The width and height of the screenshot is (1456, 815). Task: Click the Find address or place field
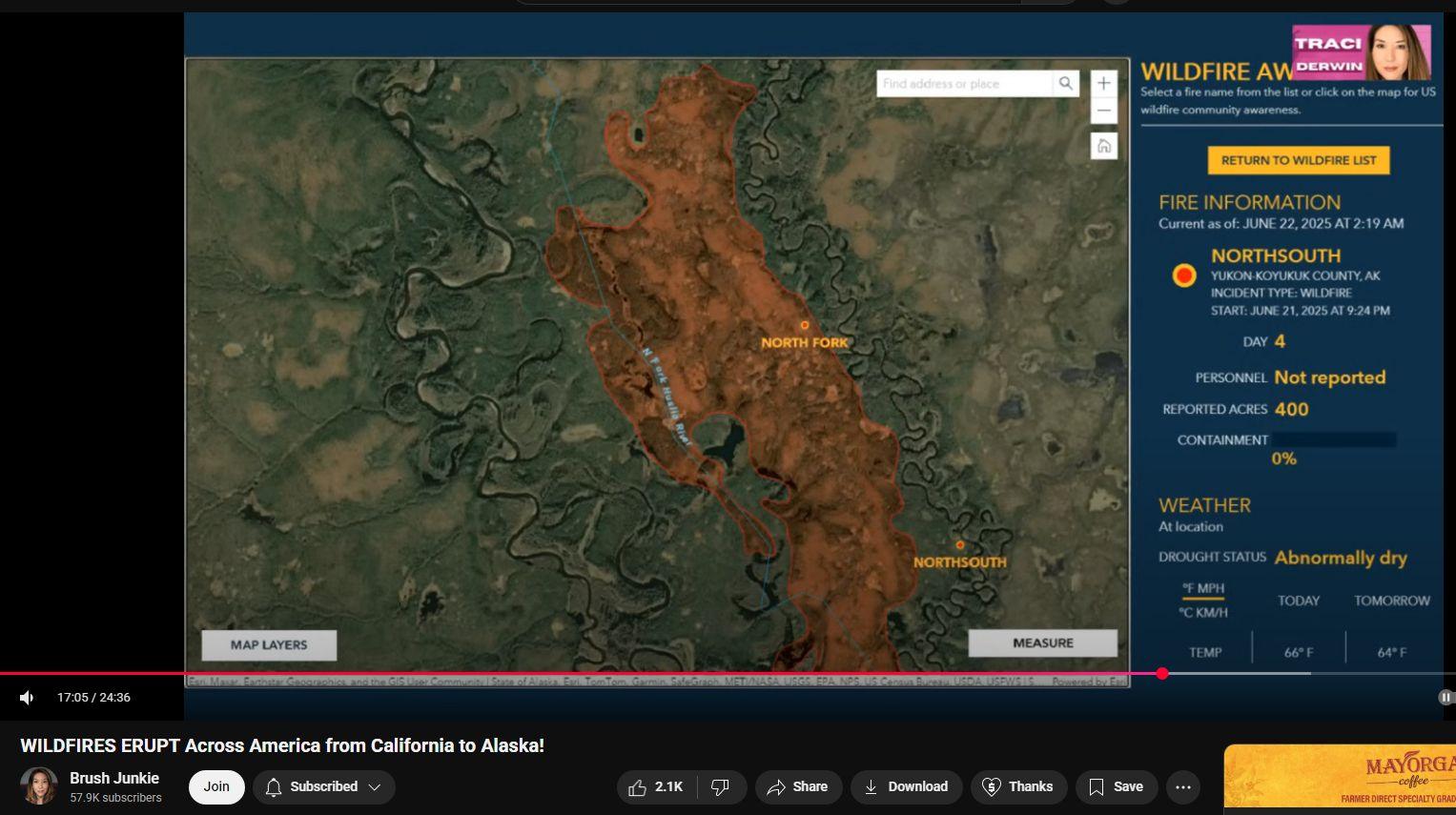click(x=965, y=84)
